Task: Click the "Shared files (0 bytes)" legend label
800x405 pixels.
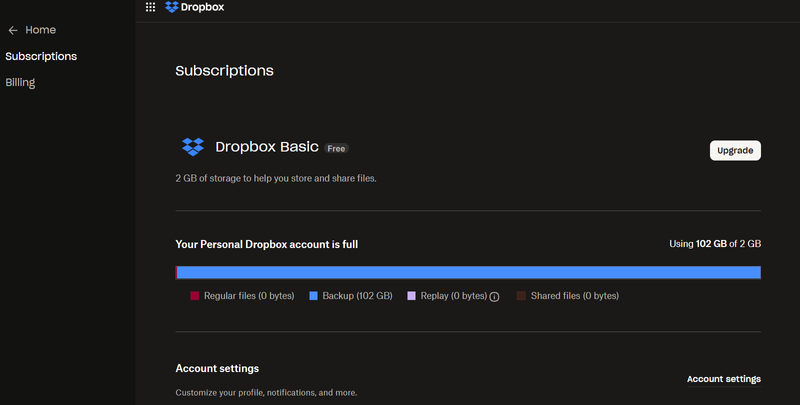Action: pyautogui.click(x=574, y=296)
